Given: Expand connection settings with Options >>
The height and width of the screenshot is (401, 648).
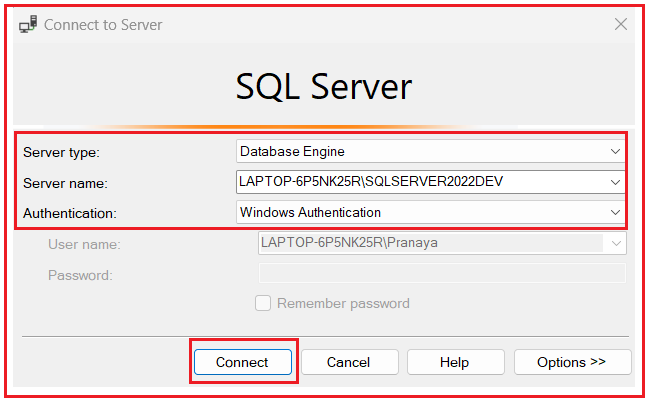Looking at the screenshot, I should pyautogui.click(x=572, y=362).
